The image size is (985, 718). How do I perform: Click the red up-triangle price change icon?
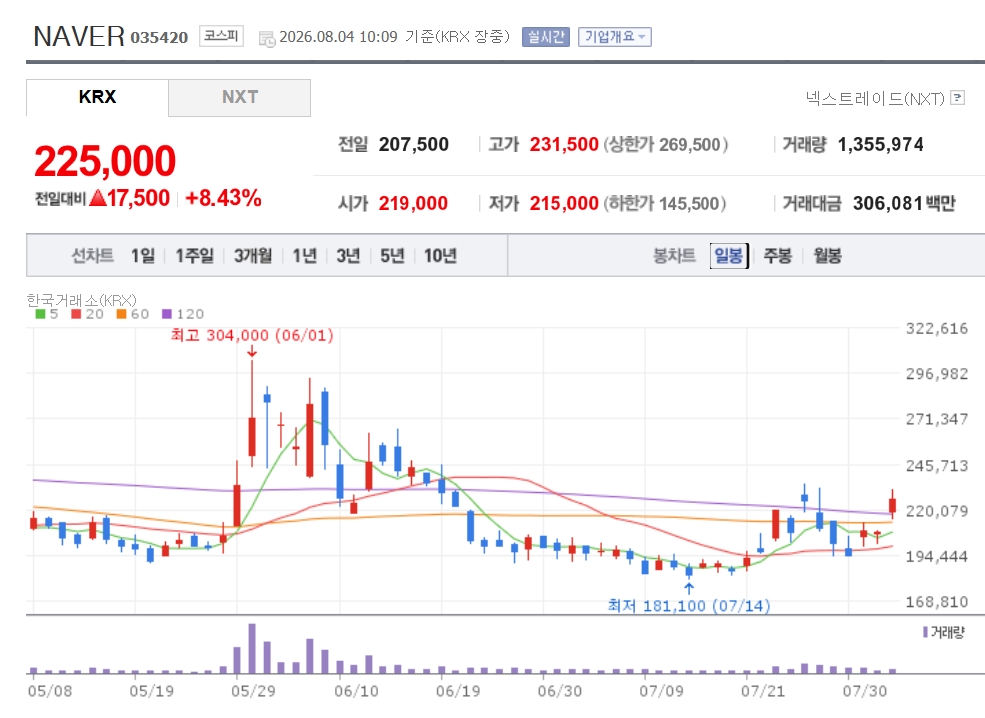click(x=97, y=199)
